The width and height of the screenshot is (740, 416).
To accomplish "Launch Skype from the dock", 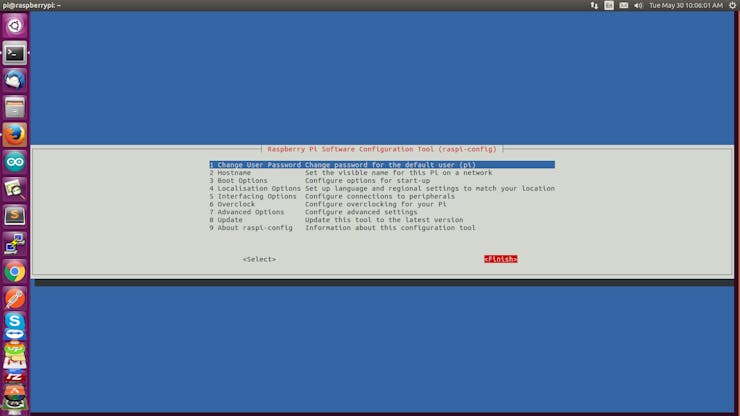I will coord(15,321).
